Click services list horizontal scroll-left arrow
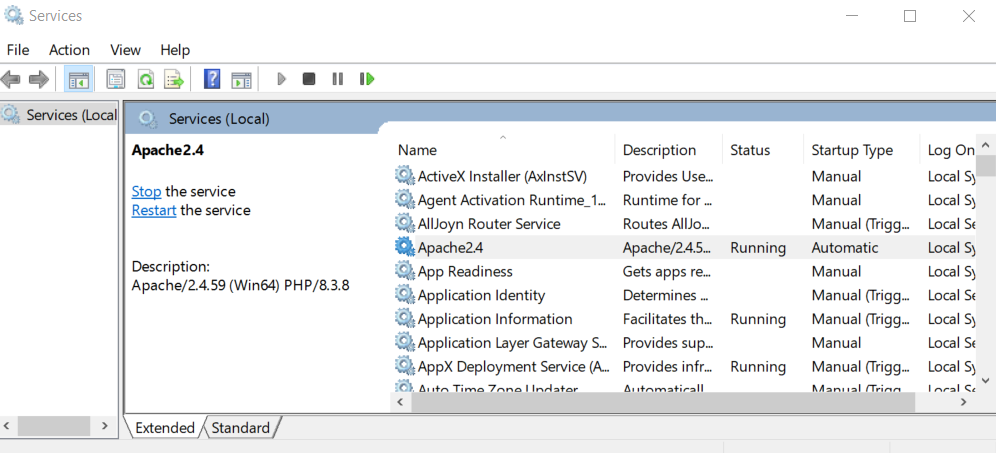 click(x=400, y=402)
